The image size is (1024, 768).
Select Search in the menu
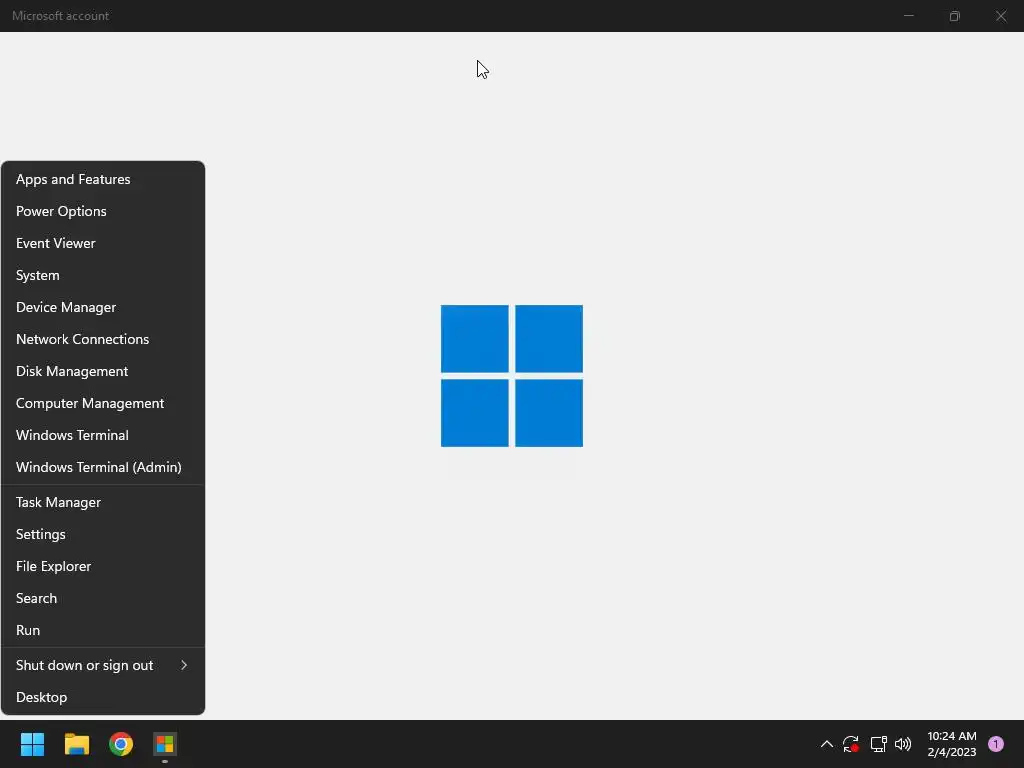point(103,598)
